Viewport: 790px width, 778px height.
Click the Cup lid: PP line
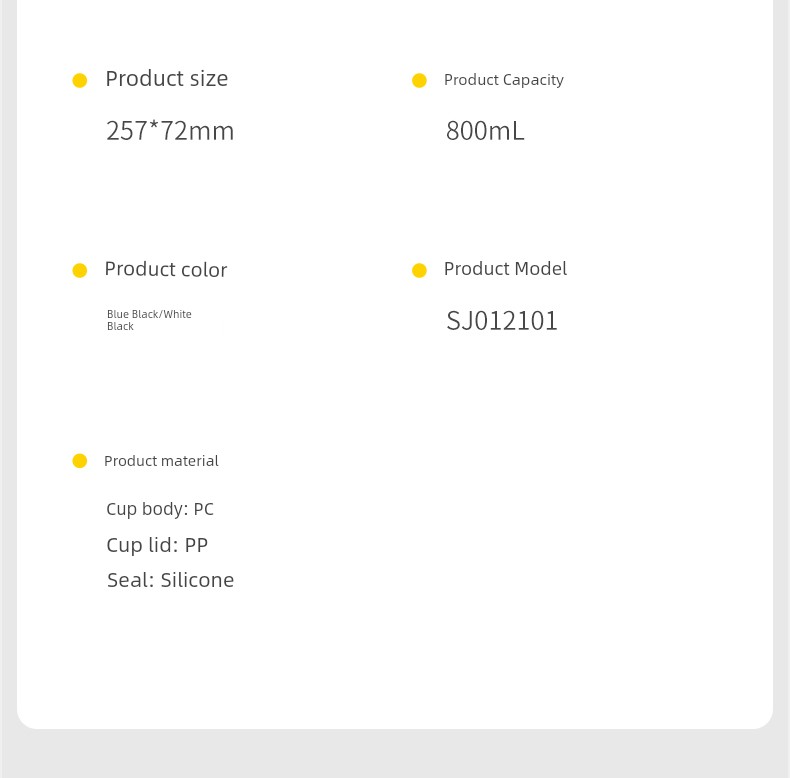click(157, 545)
